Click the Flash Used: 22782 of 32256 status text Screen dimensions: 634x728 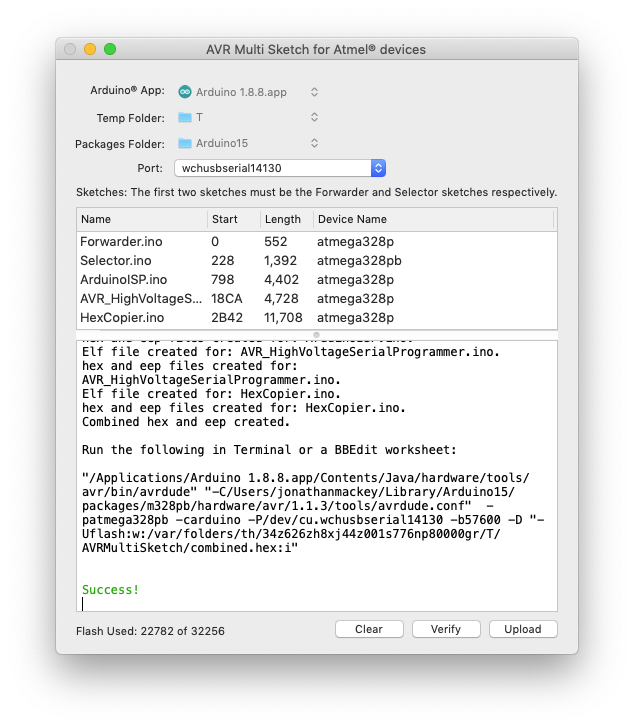(150, 631)
